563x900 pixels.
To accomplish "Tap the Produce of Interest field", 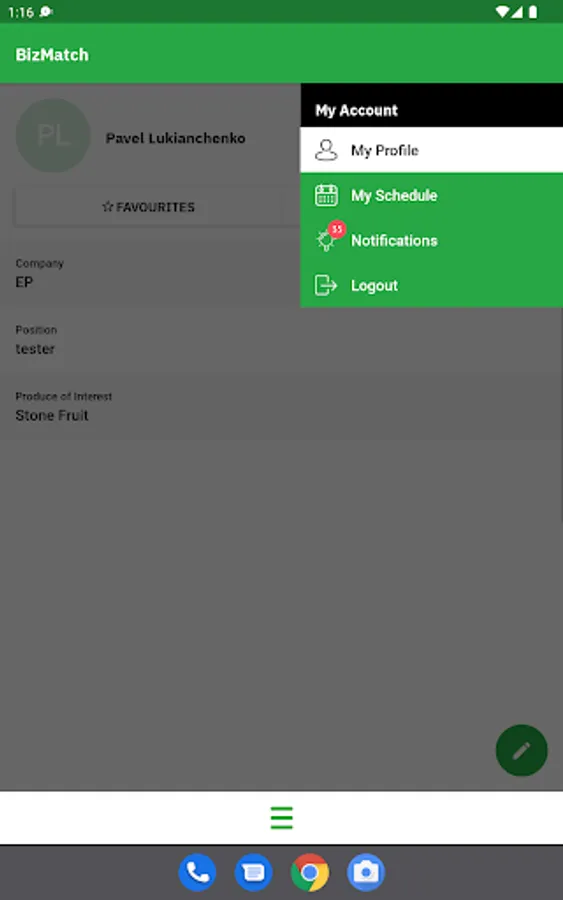I will 281,406.
